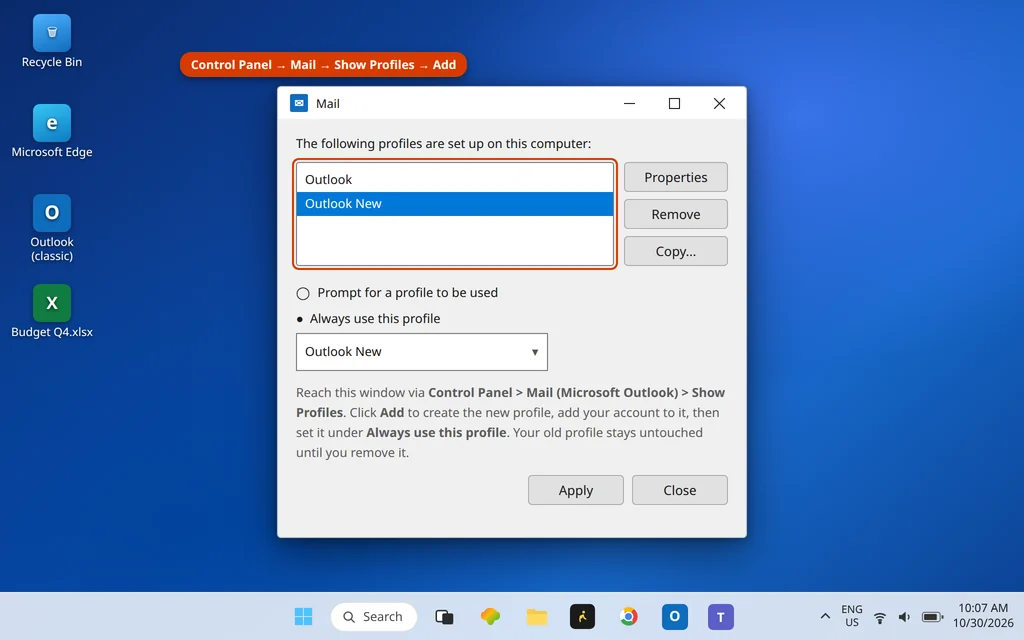Click the Close button in Mail dialog

pyautogui.click(x=680, y=490)
